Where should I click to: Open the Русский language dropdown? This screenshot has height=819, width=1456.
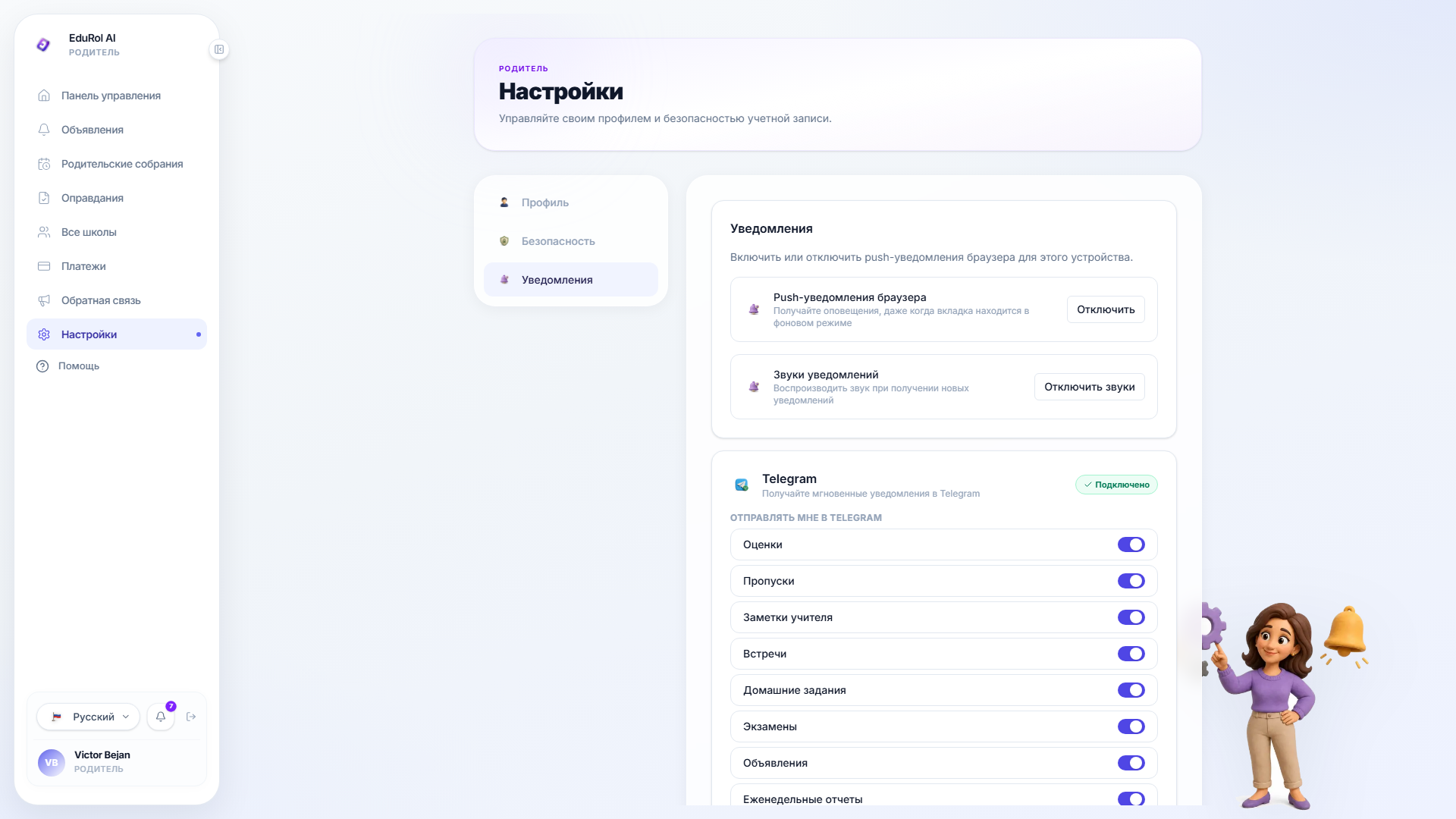pos(88,717)
